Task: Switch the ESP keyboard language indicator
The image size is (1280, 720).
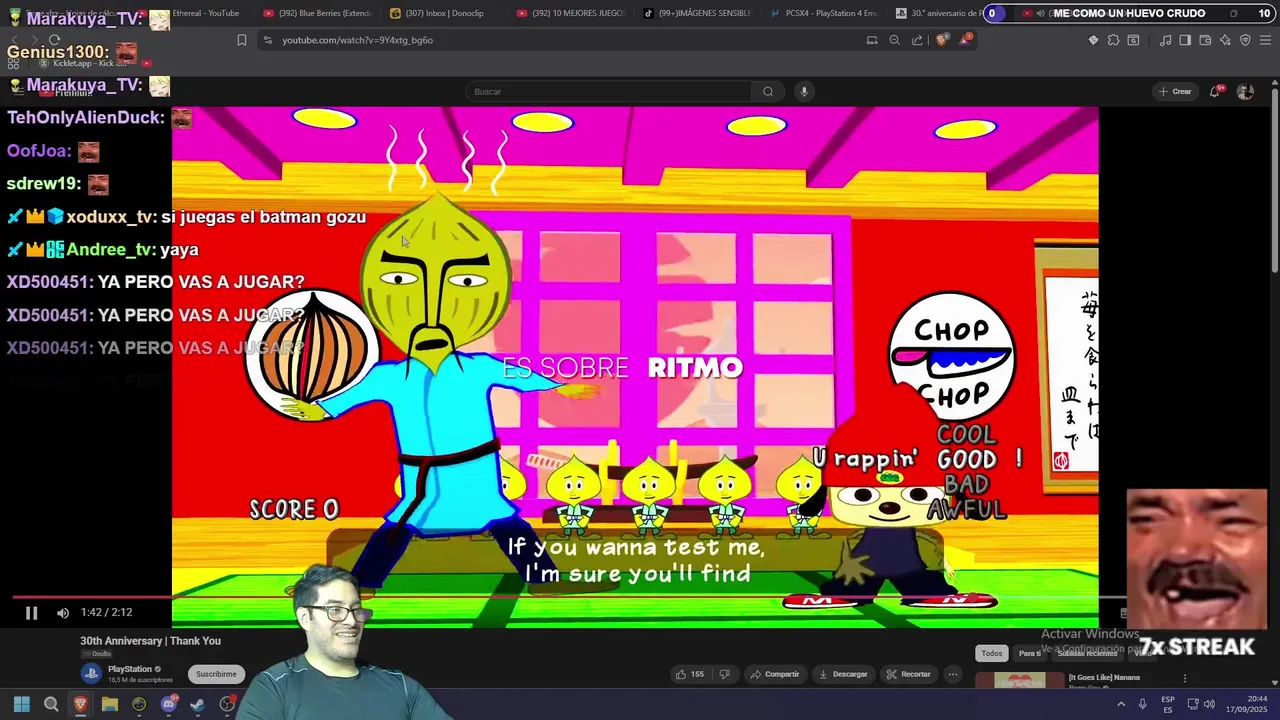Action: 1167,705
